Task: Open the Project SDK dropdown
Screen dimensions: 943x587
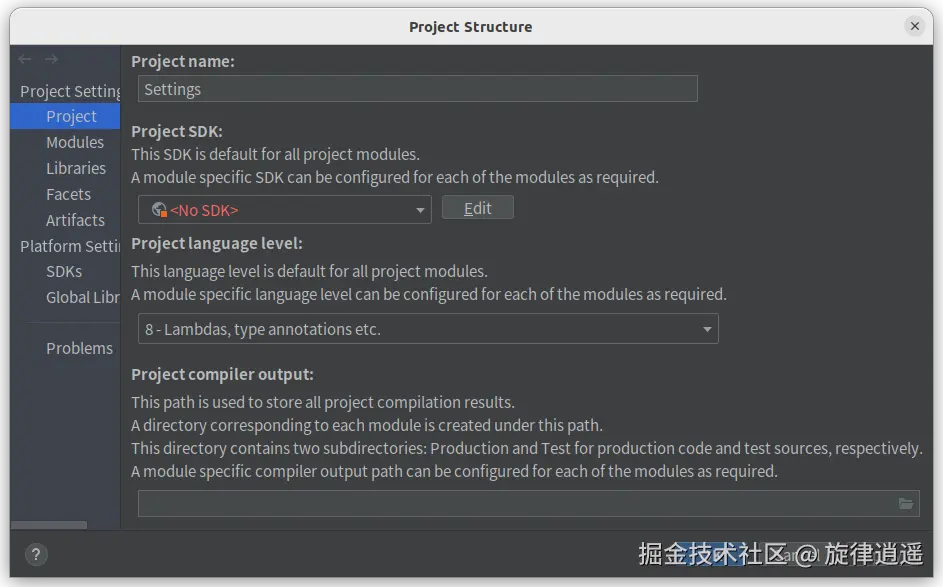Action: 420,209
